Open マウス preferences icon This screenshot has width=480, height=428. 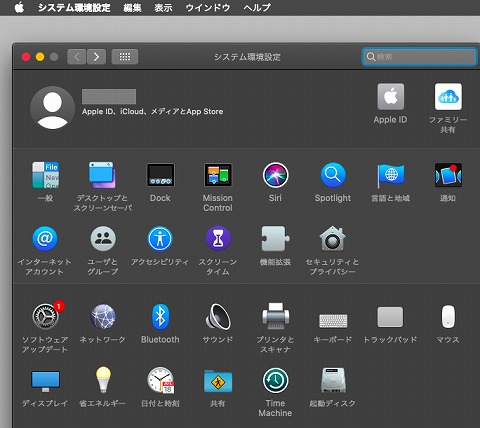coord(448,316)
